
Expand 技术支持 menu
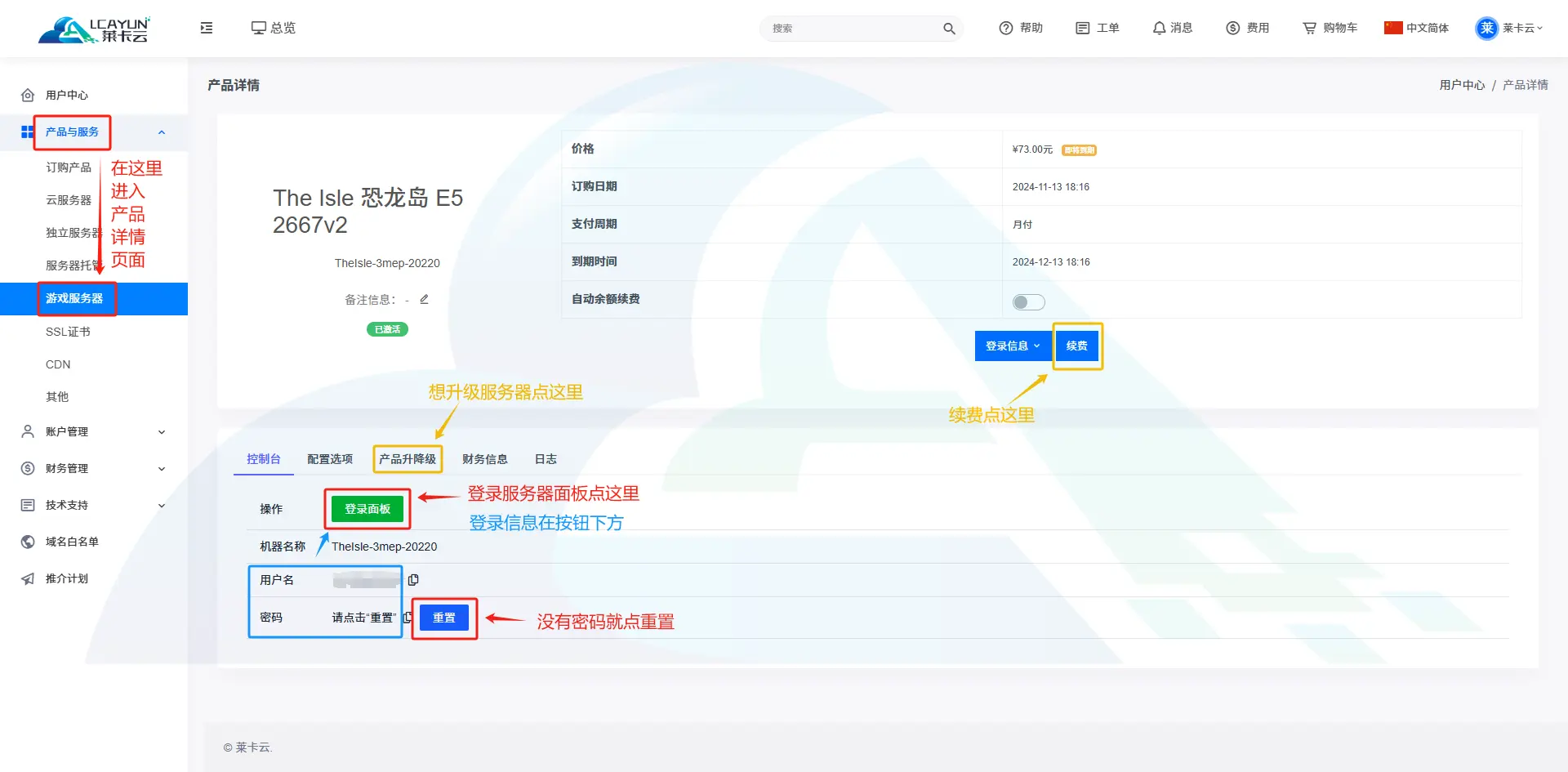94,505
